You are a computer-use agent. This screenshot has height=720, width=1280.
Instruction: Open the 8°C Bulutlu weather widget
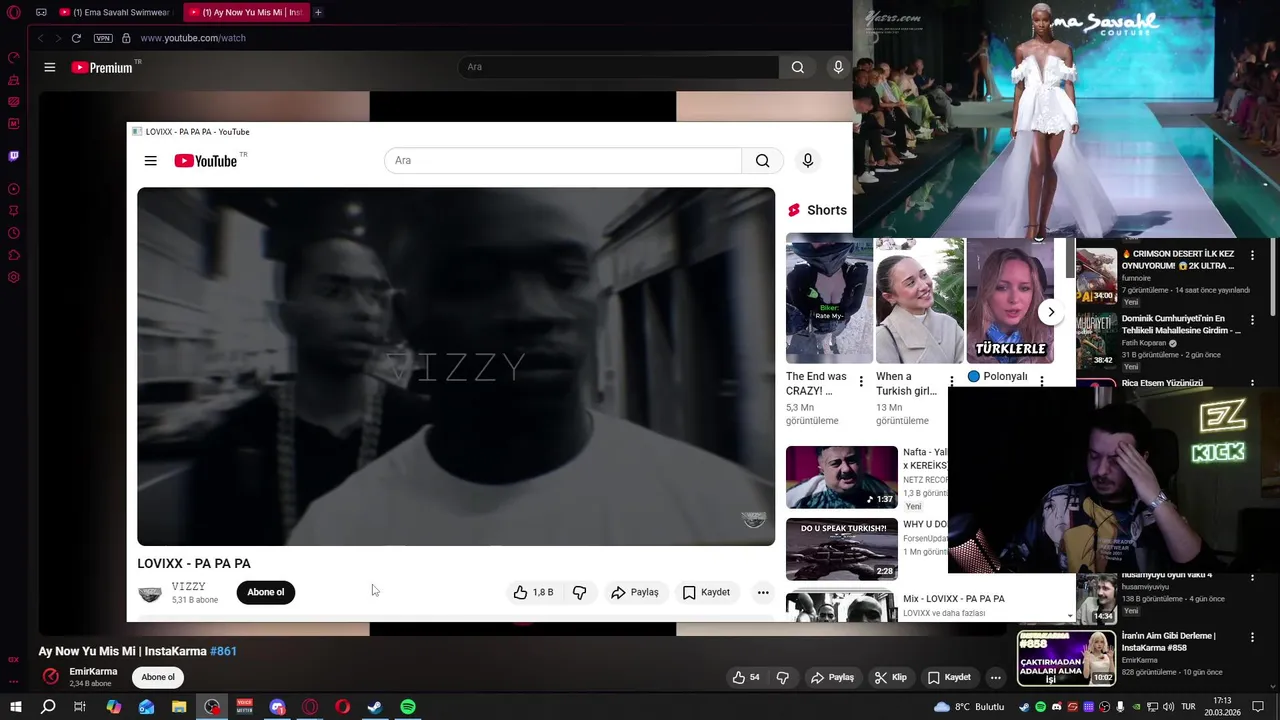[969, 707]
